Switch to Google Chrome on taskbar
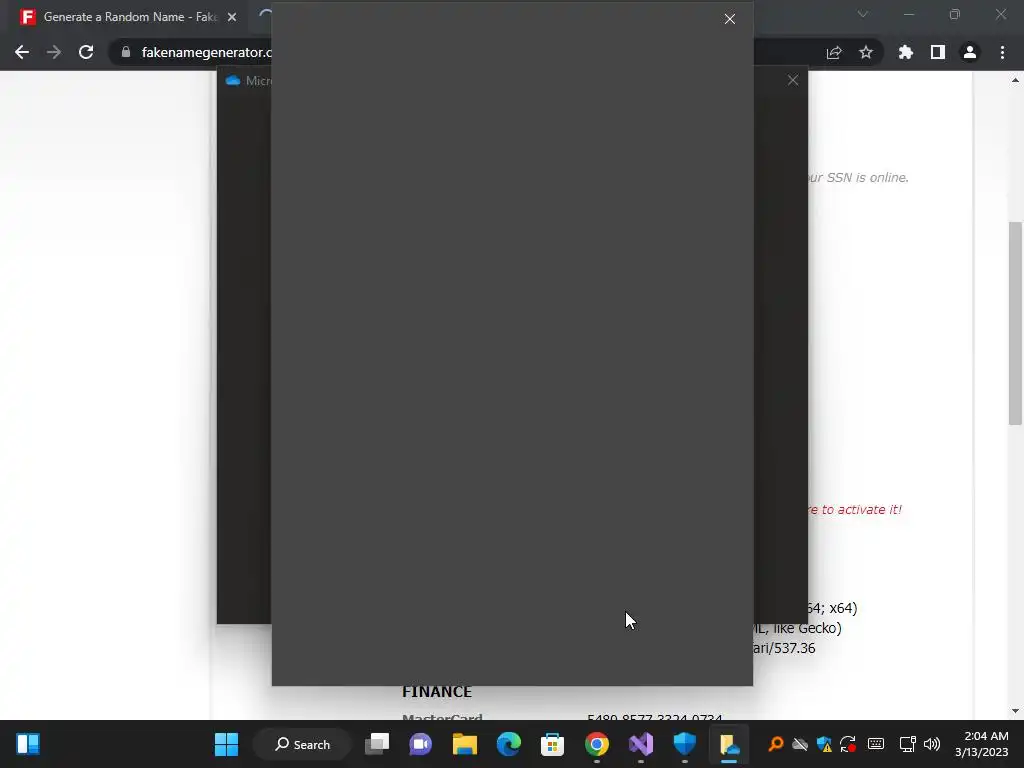 point(596,744)
